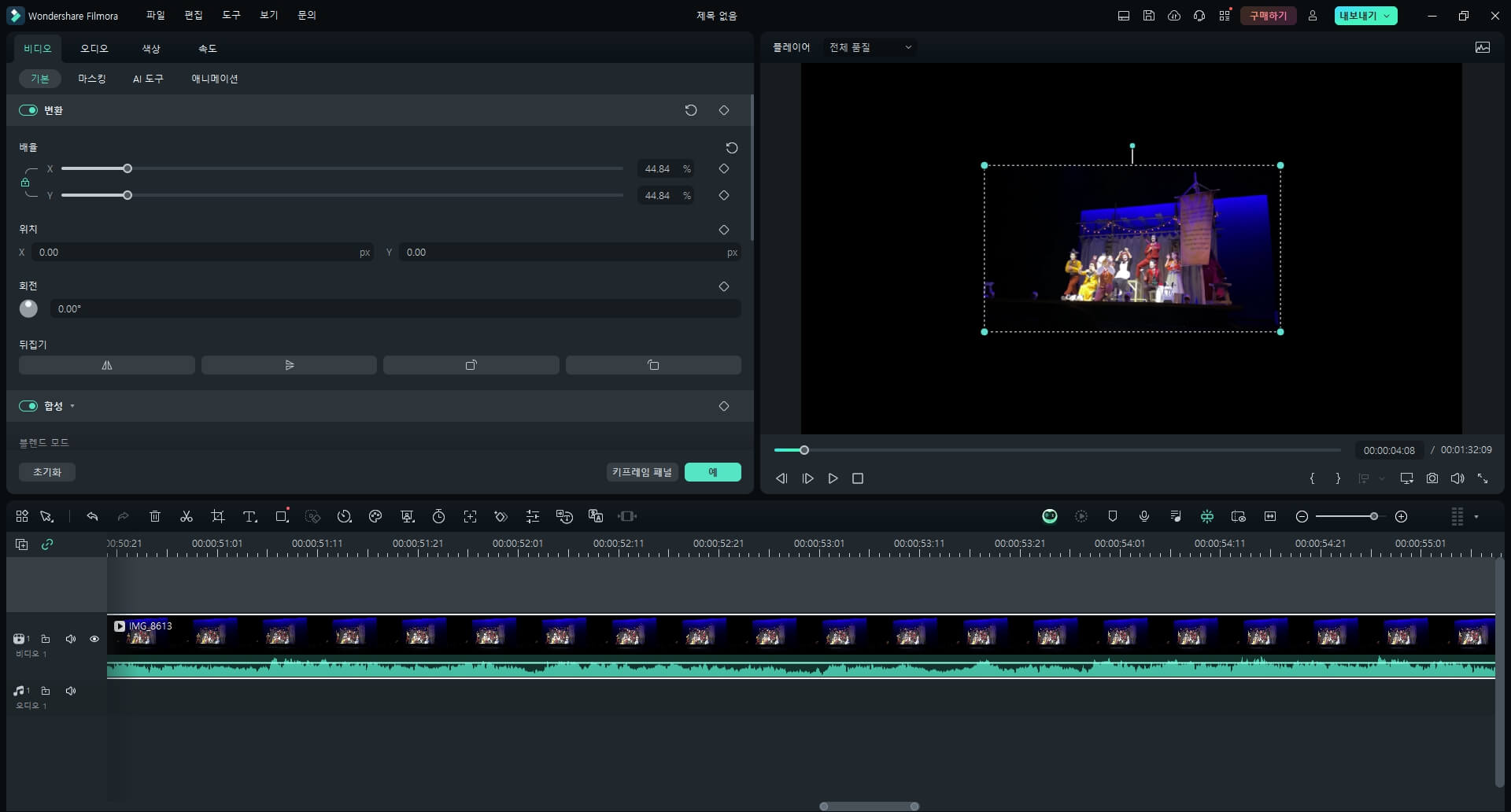The width and height of the screenshot is (1511, 812).
Task: Select the AI 도구 sub-tab
Action: [x=148, y=79]
